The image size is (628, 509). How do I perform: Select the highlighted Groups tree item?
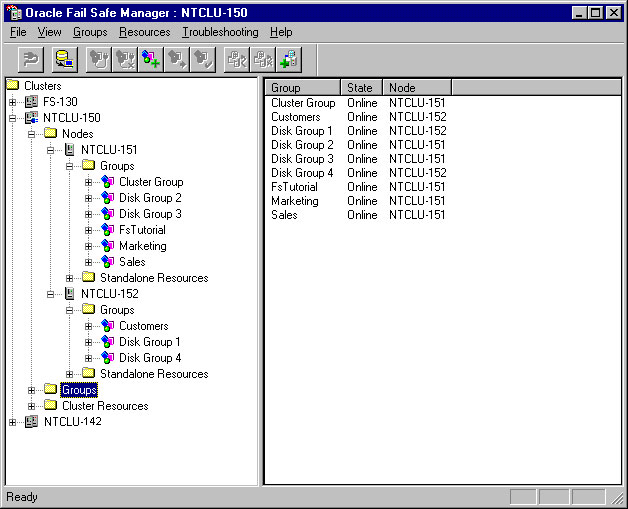(x=79, y=390)
